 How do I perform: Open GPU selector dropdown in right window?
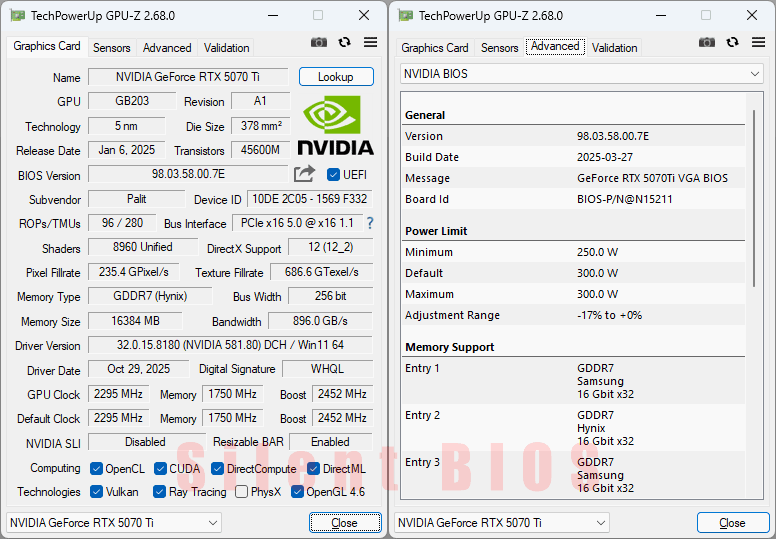pyautogui.click(x=502, y=523)
